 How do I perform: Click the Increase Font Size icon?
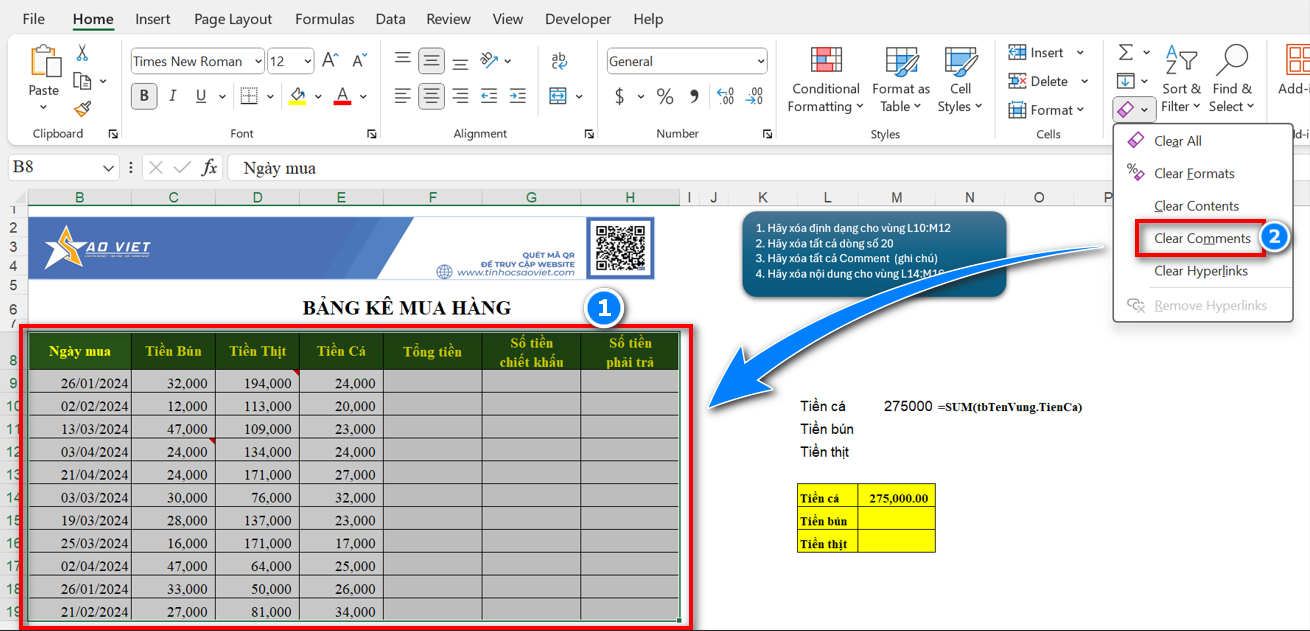pyautogui.click(x=330, y=61)
